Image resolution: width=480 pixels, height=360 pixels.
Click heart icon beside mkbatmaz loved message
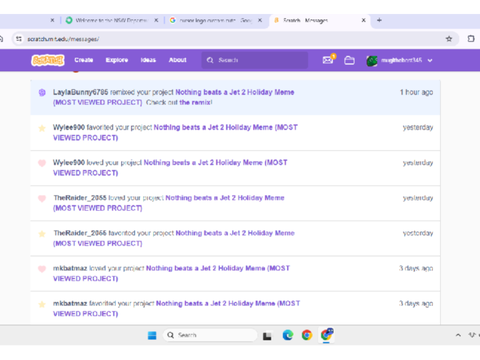click(x=42, y=269)
